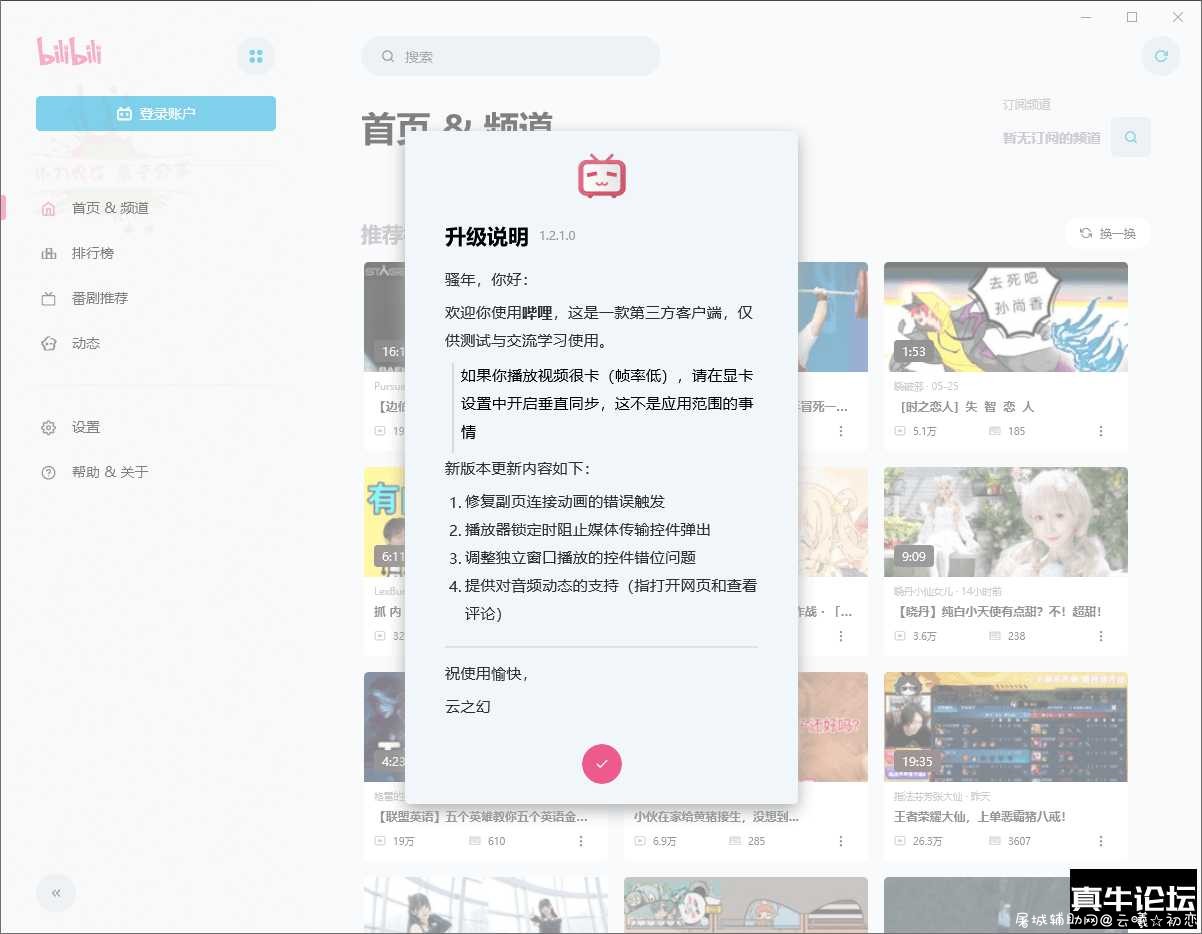The width and height of the screenshot is (1202, 934).
Task: Click the play count icon next to 19万
Action: pos(380,841)
